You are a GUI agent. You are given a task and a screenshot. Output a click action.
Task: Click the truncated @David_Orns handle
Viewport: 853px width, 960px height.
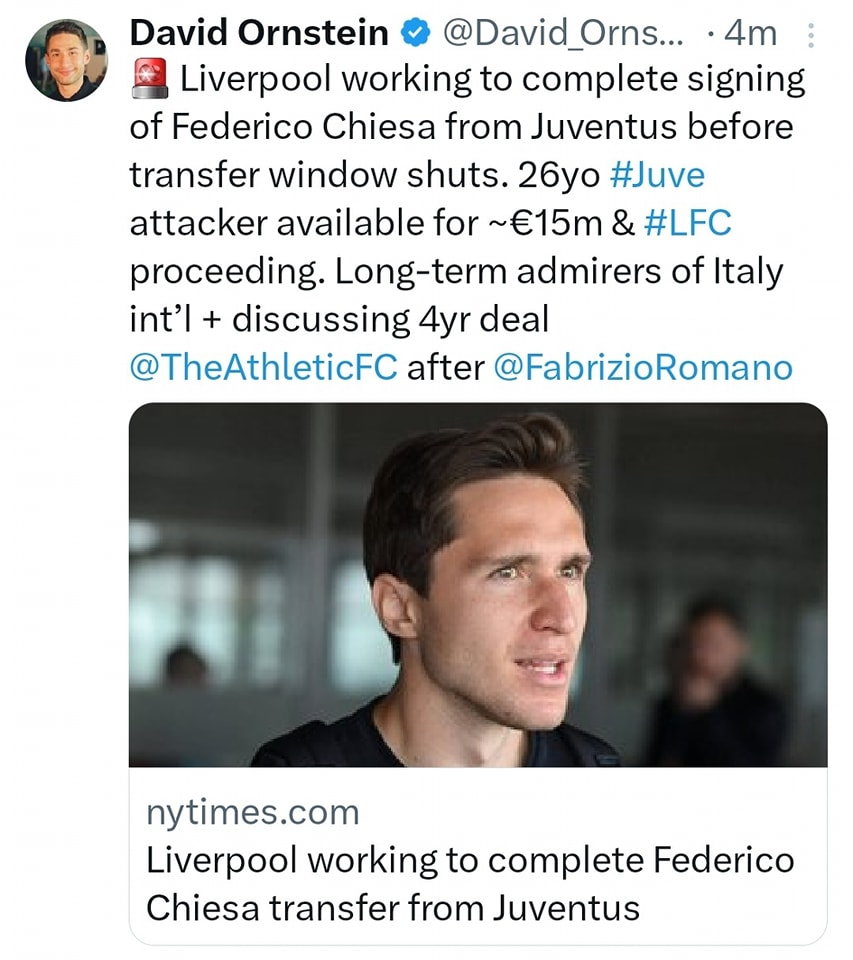[562, 33]
